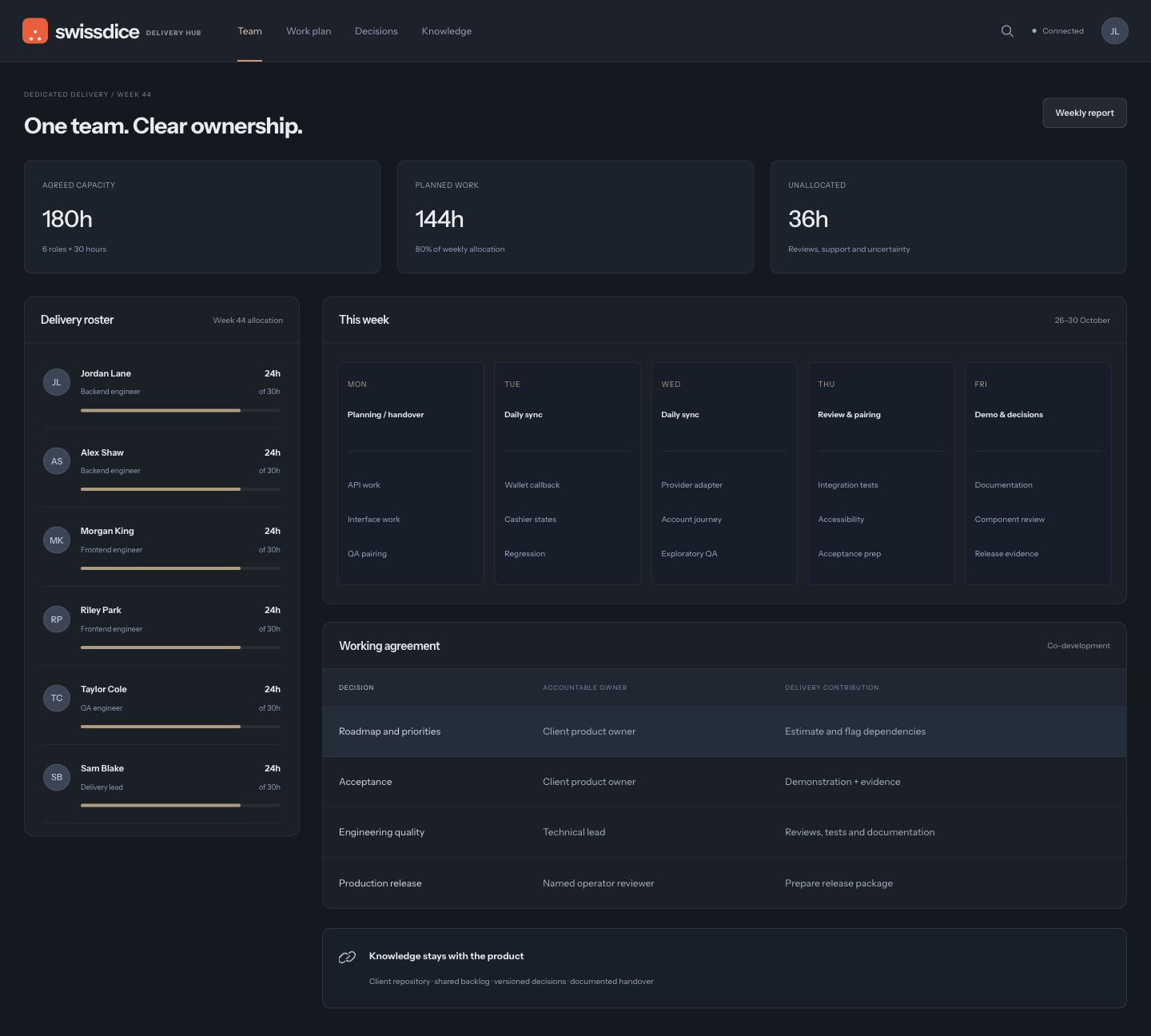This screenshot has height=1036, width=1151.
Task: Click 'Integration tests' under Thursday
Action: tap(848, 485)
